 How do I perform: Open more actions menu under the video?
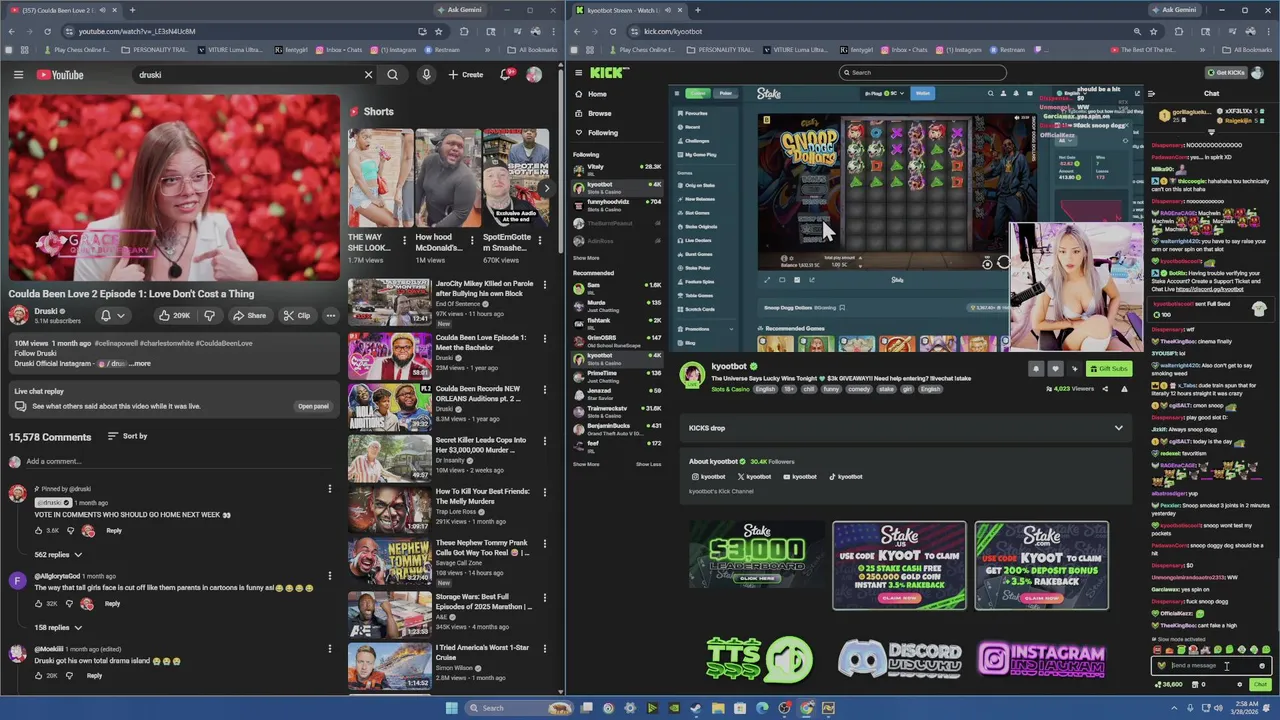(x=331, y=315)
